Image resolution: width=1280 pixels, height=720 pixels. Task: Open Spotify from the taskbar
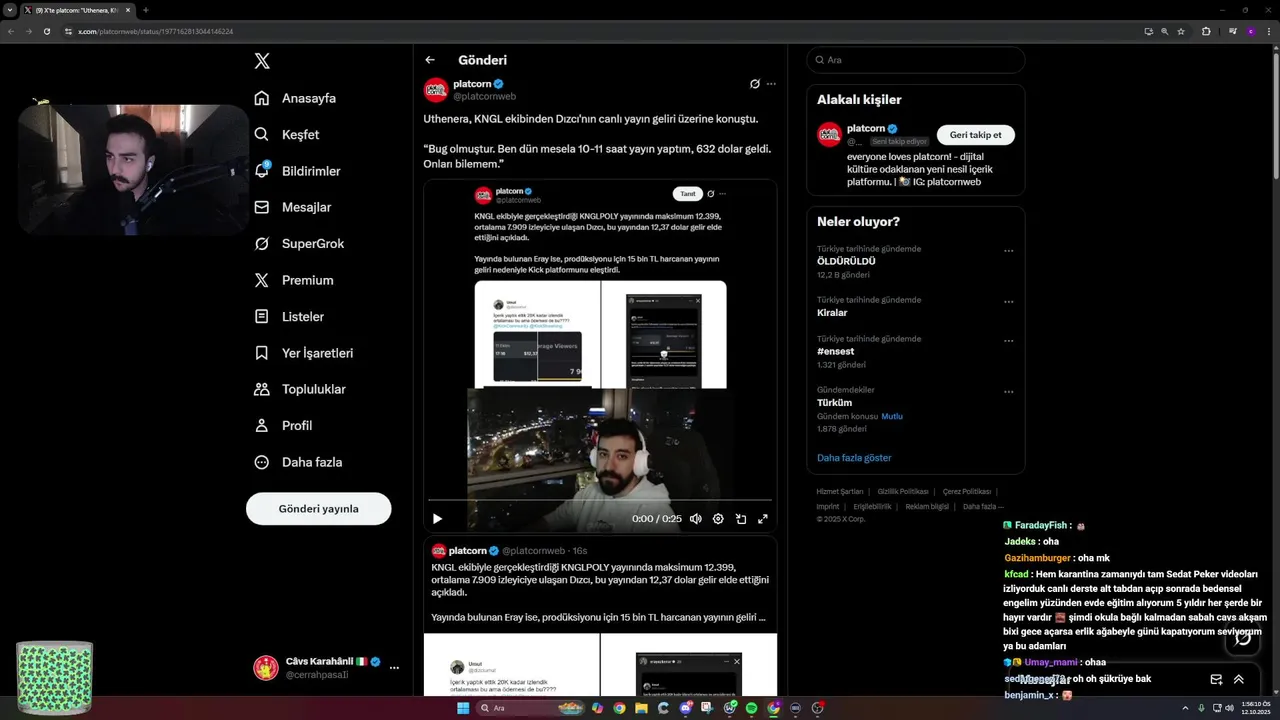751,708
